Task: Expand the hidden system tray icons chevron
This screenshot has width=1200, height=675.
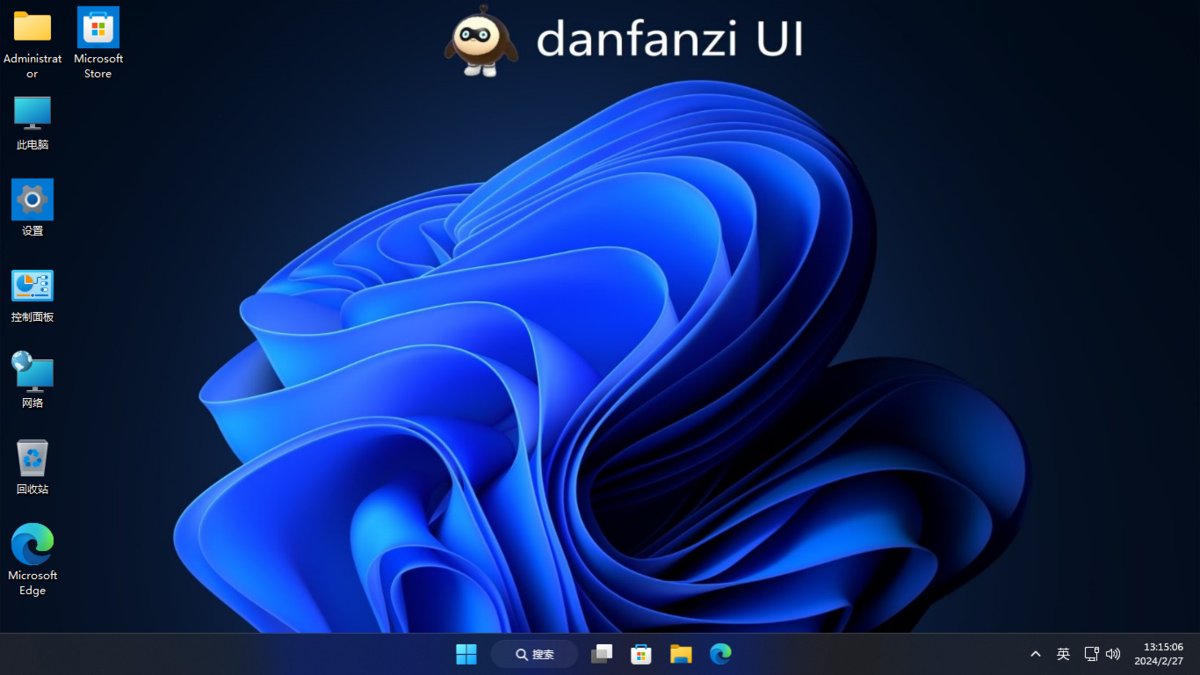Action: (1035, 654)
